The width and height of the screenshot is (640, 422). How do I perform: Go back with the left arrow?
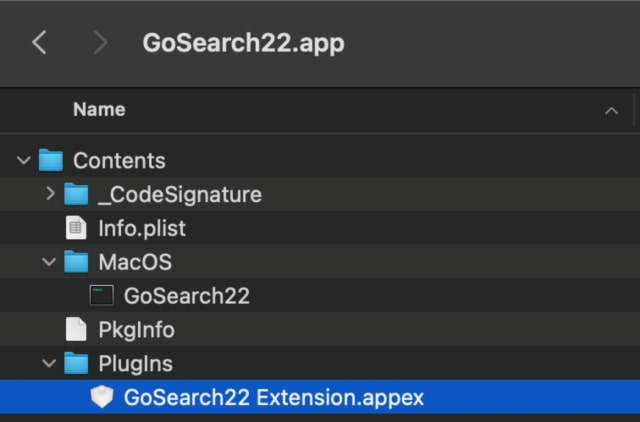pyautogui.click(x=39, y=42)
